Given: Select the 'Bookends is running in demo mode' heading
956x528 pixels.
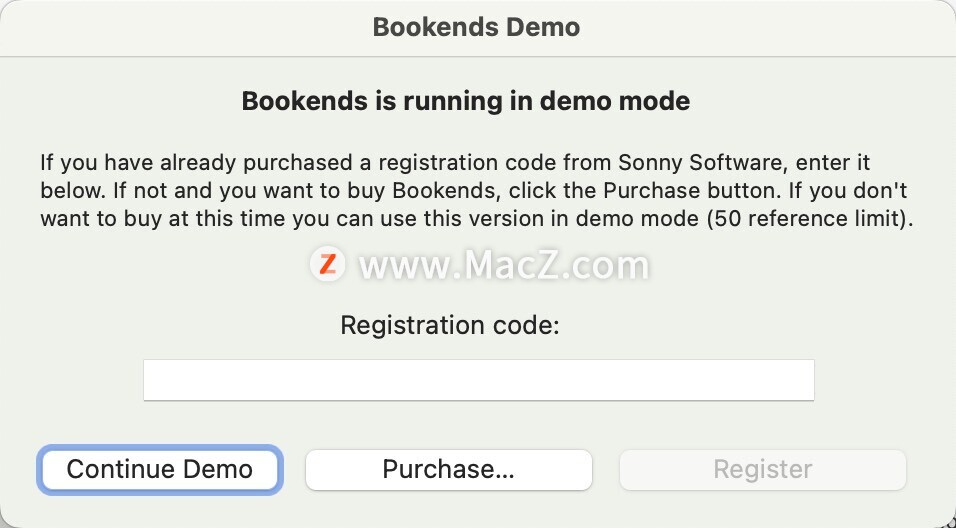Looking at the screenshot, I should (466, 101).
